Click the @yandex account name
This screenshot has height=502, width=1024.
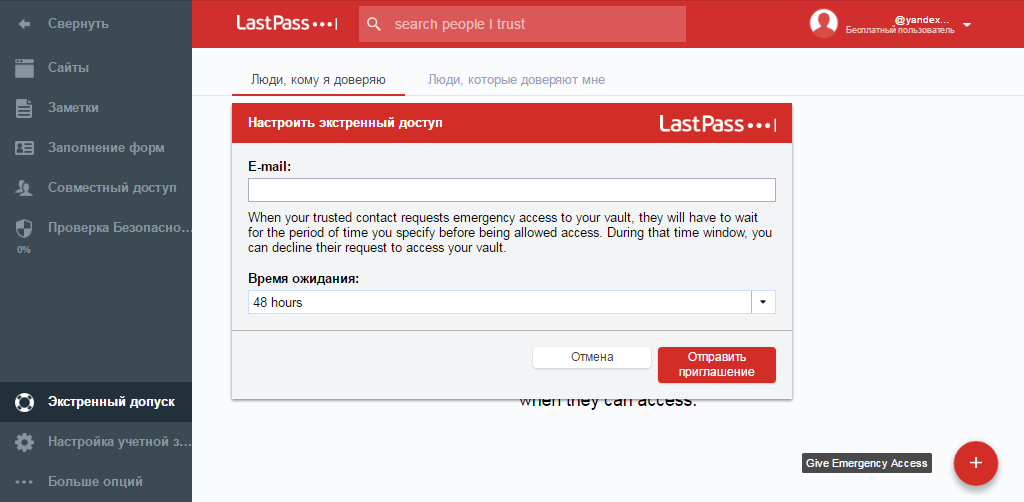point(922,20)
